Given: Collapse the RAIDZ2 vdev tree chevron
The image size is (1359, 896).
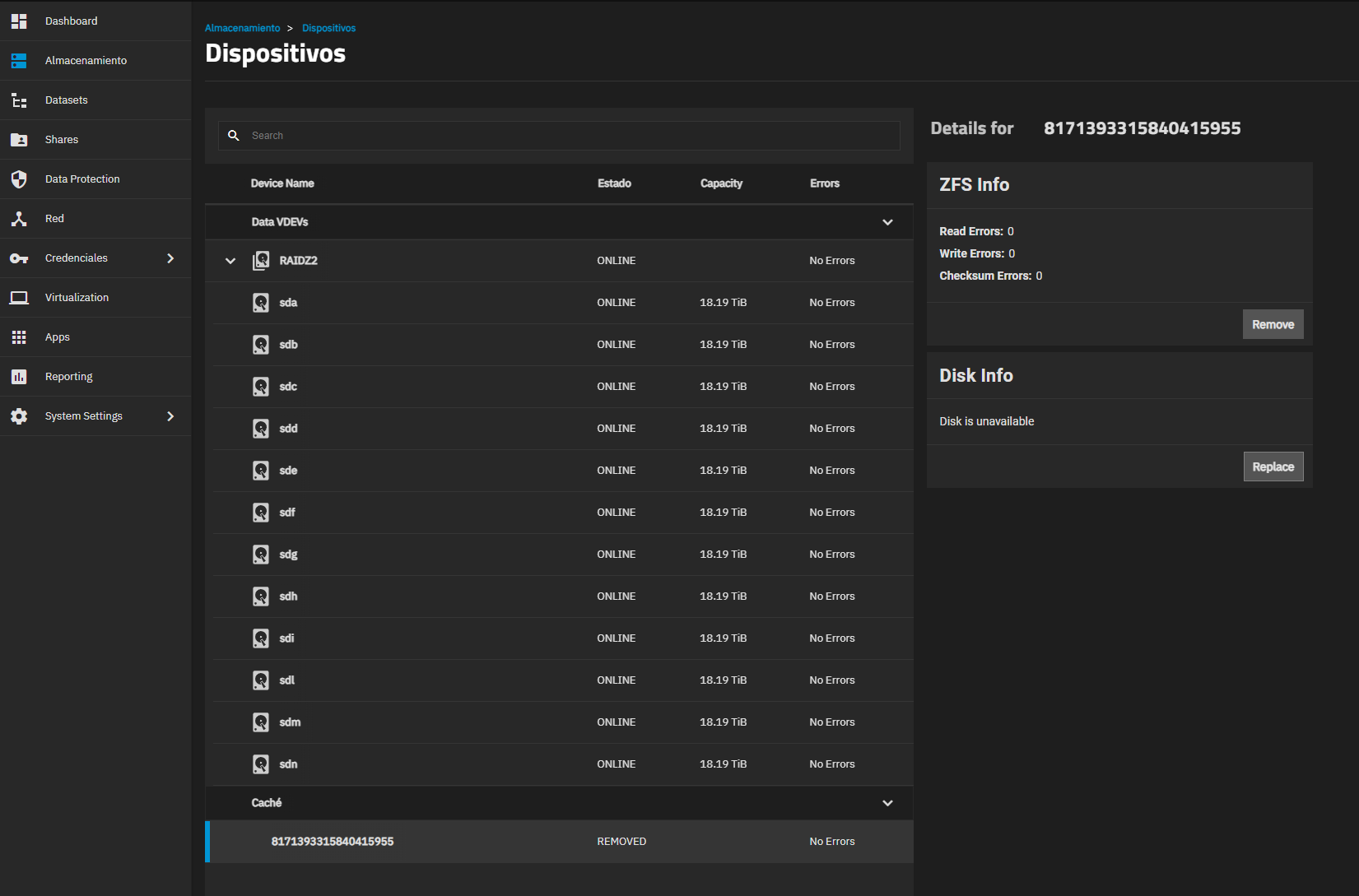Looking at the screenshot, I should pos(230,261).
